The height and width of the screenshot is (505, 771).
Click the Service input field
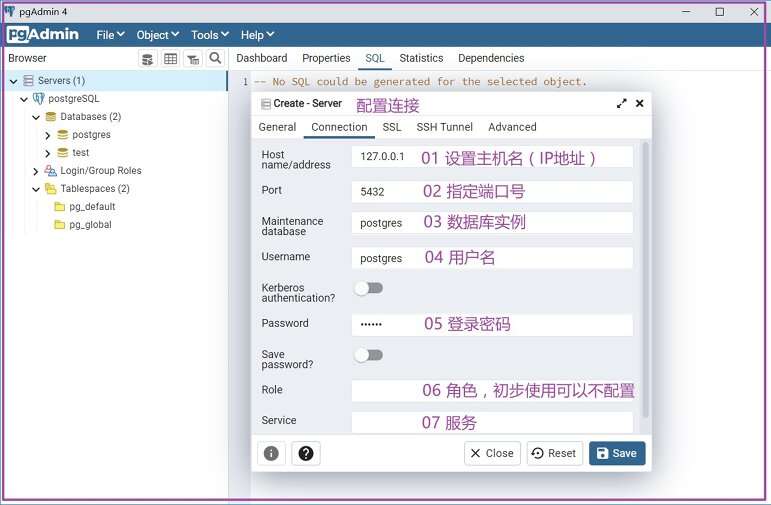click(492, 422)
